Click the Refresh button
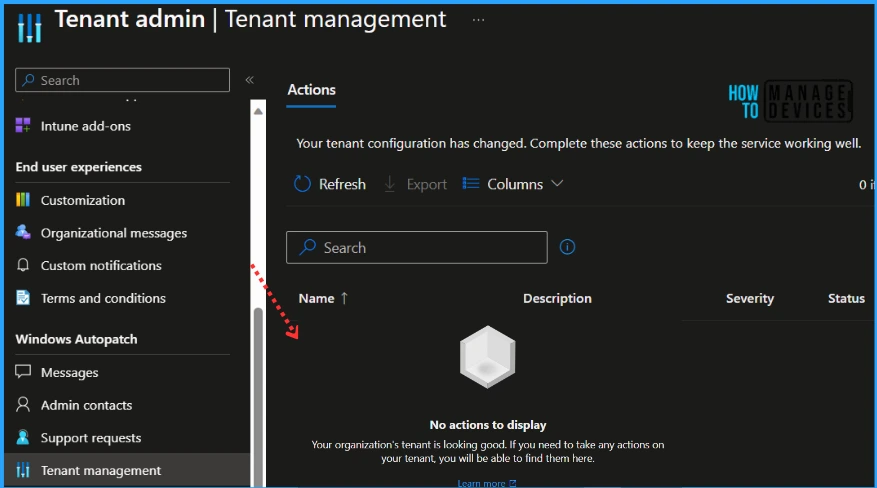 click(x=330, y=184)
